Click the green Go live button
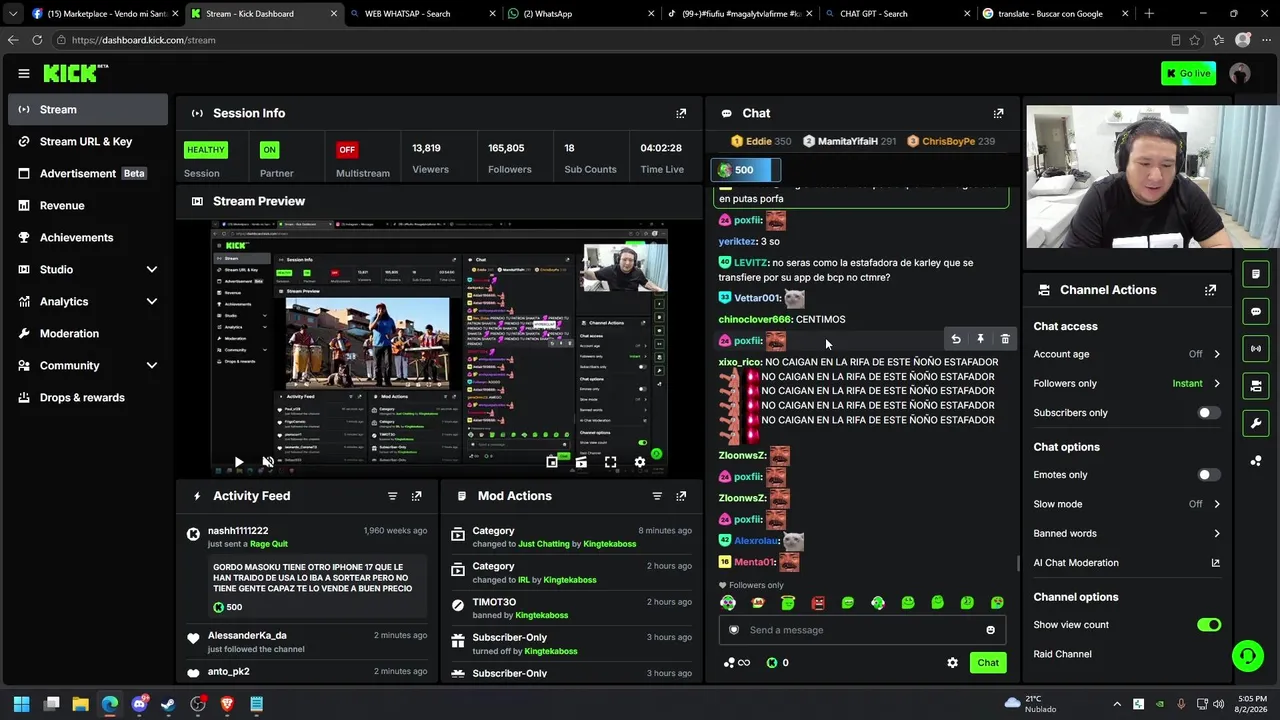Viewport: 1280px width, 720px height. tap(1188, 73)
